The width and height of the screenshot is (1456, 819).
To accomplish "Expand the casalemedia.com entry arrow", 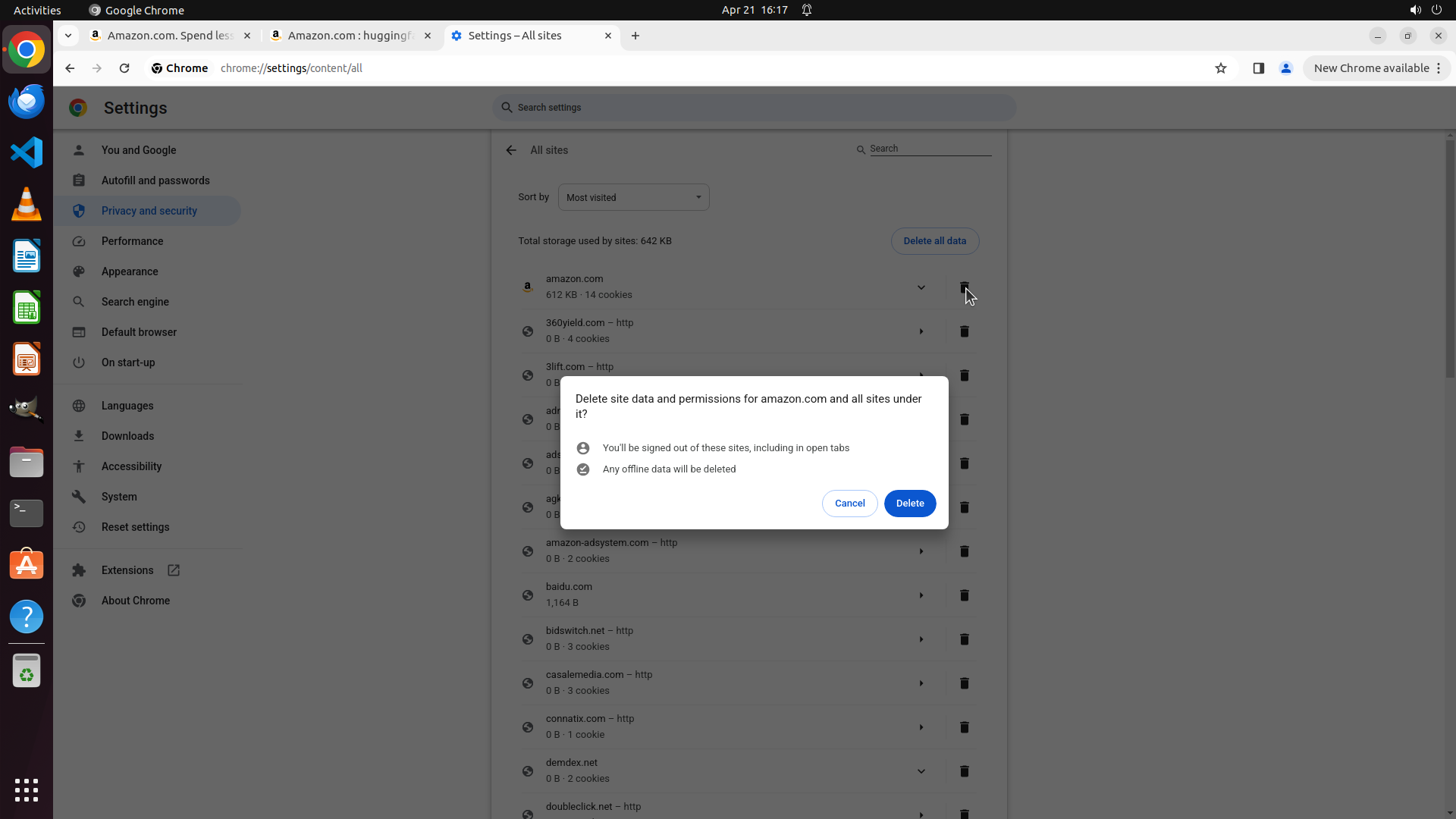I will pyautogui.click(x=921, y=683).
